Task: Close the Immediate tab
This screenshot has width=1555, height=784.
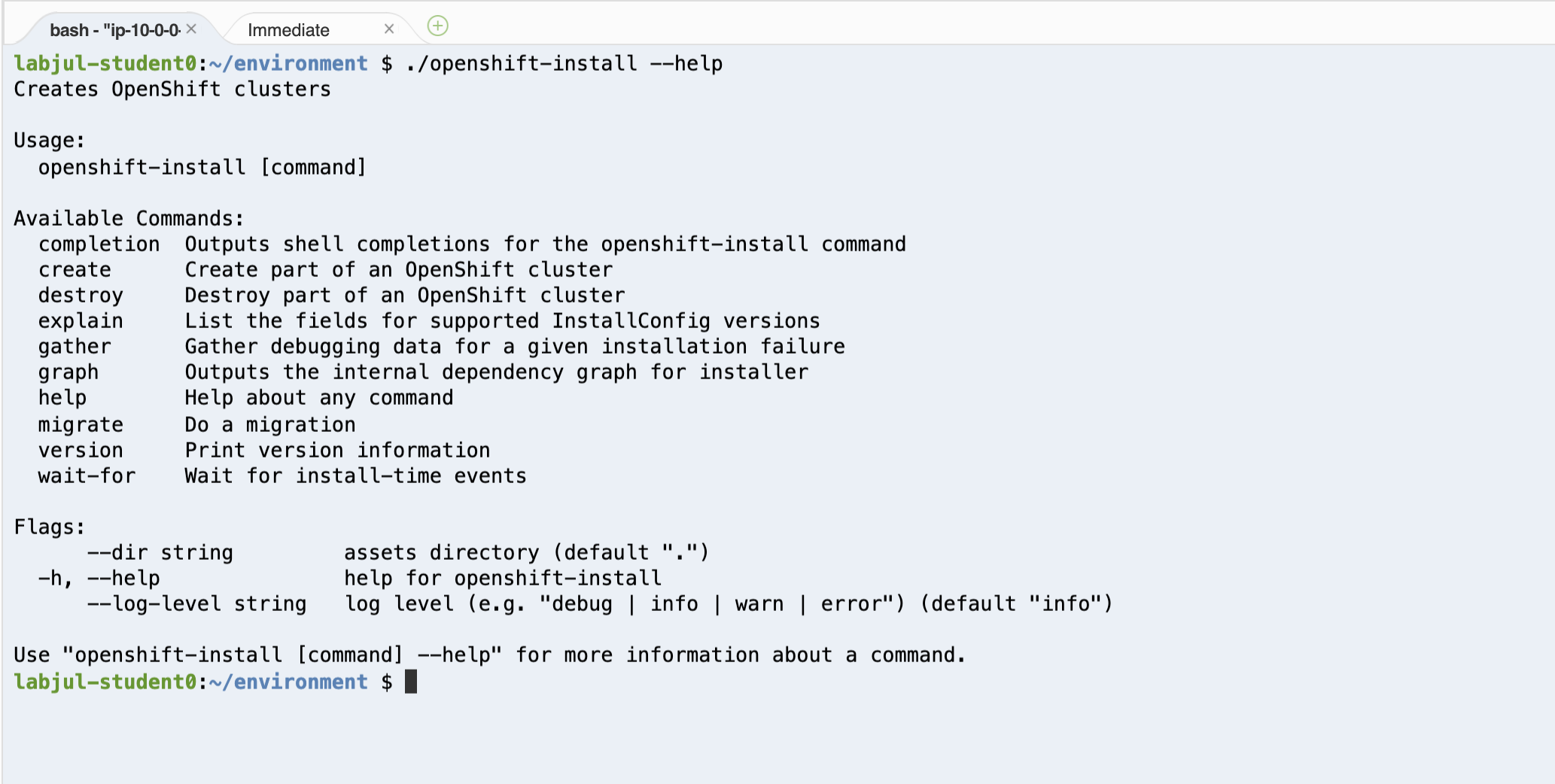Action: pyautogui.click(x=389, y=29)
